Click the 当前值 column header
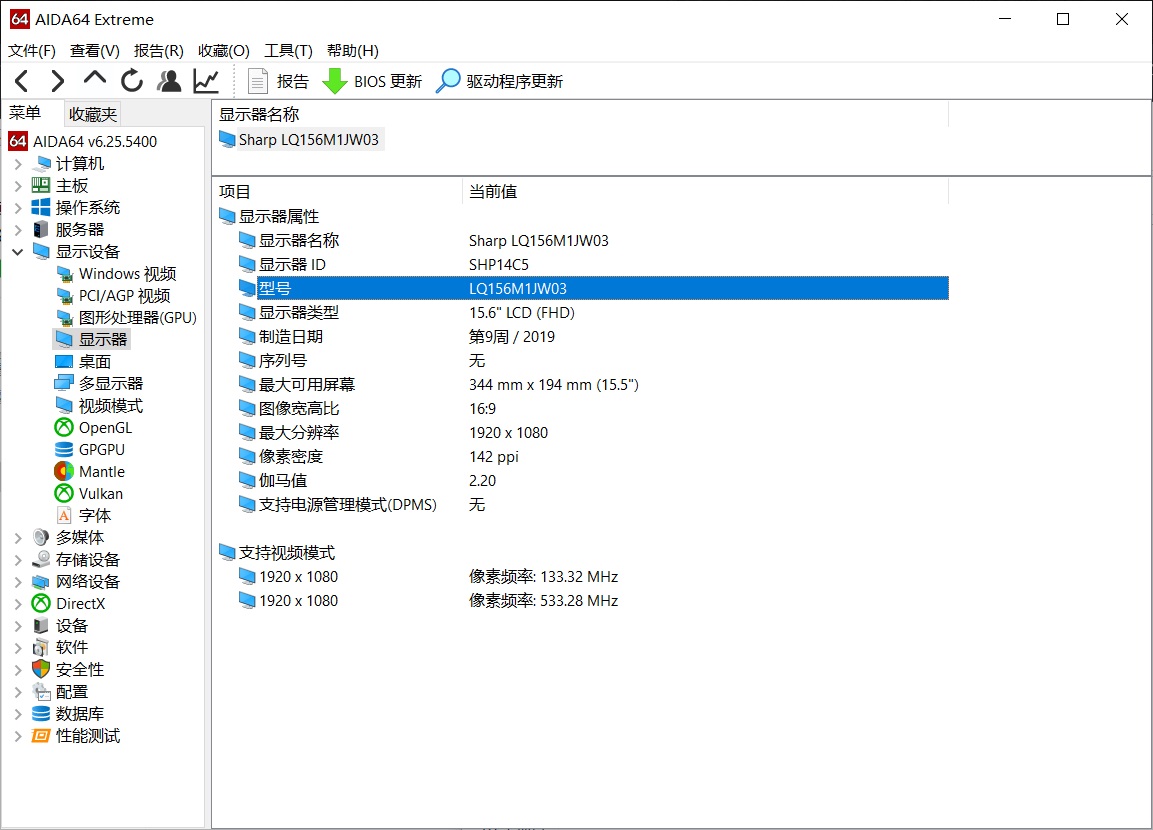The image size is (1153, 830). [x=706, y=192]
